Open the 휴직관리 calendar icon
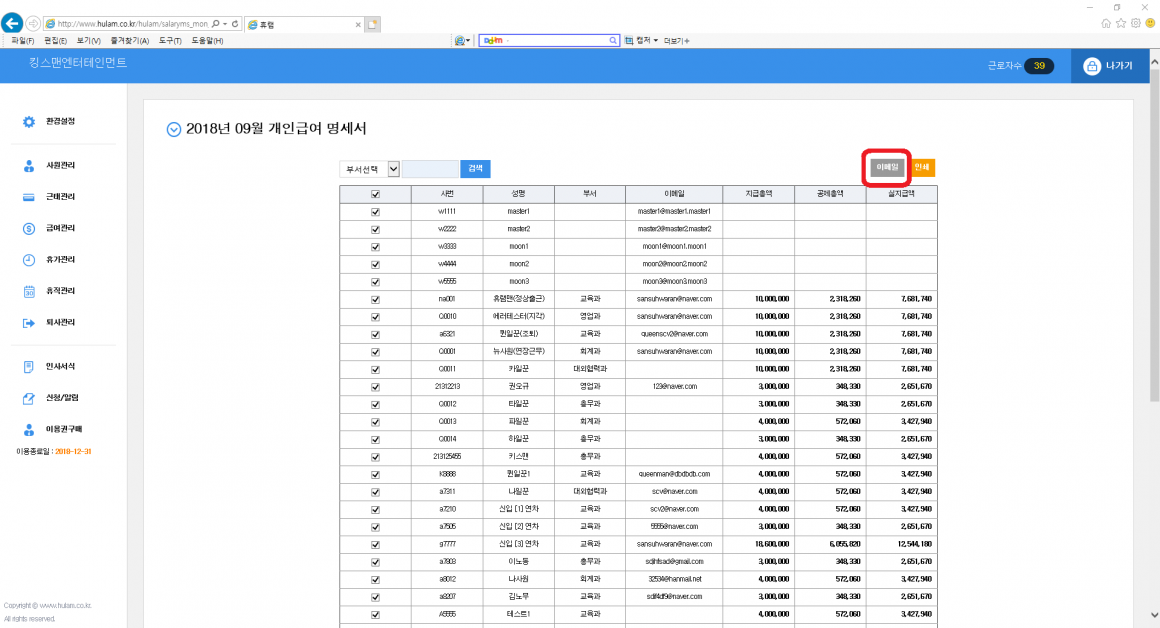 click(29, 292)
